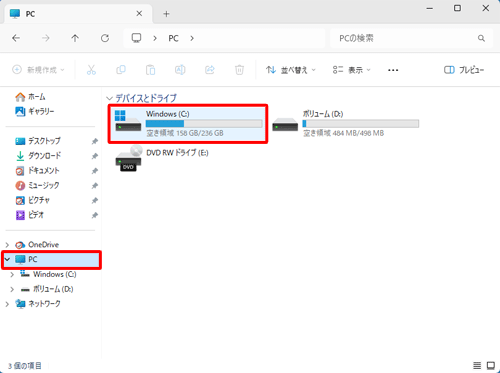Click the search magnifier icon
This screenshot has height=373, width=500.
pyautogui.click(x=481, y=38)
